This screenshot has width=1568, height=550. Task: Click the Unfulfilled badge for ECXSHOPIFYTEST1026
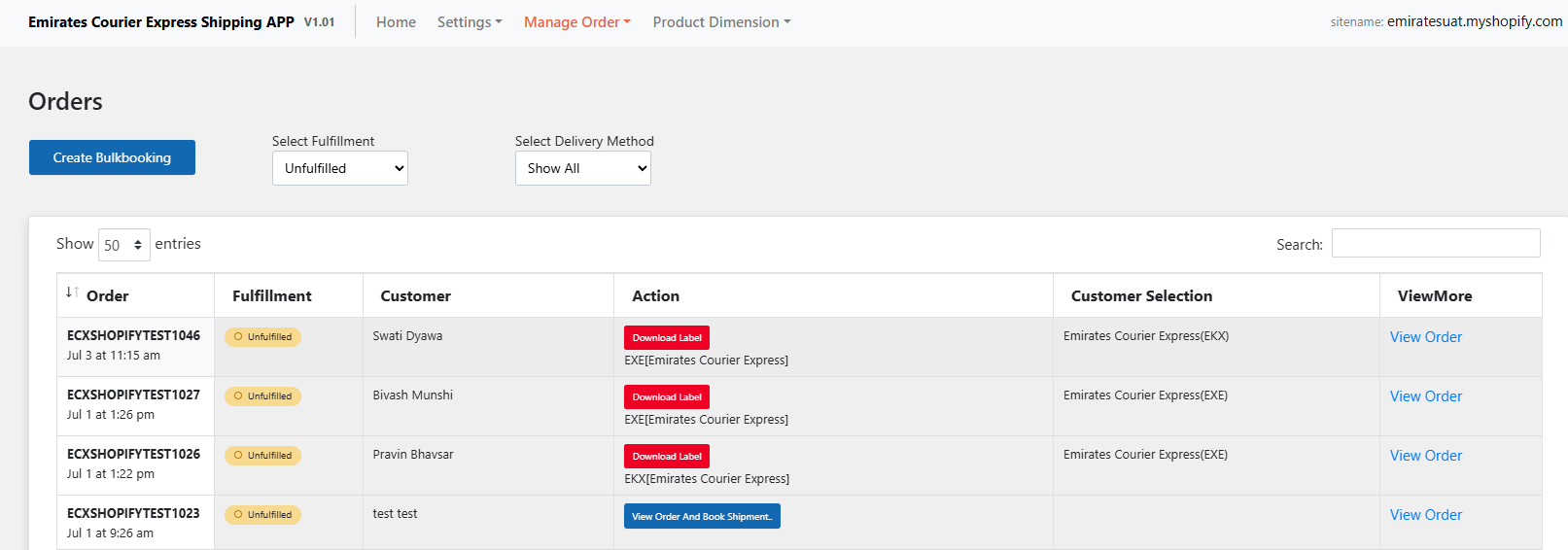pyautogui.click(x=262, y=456)
